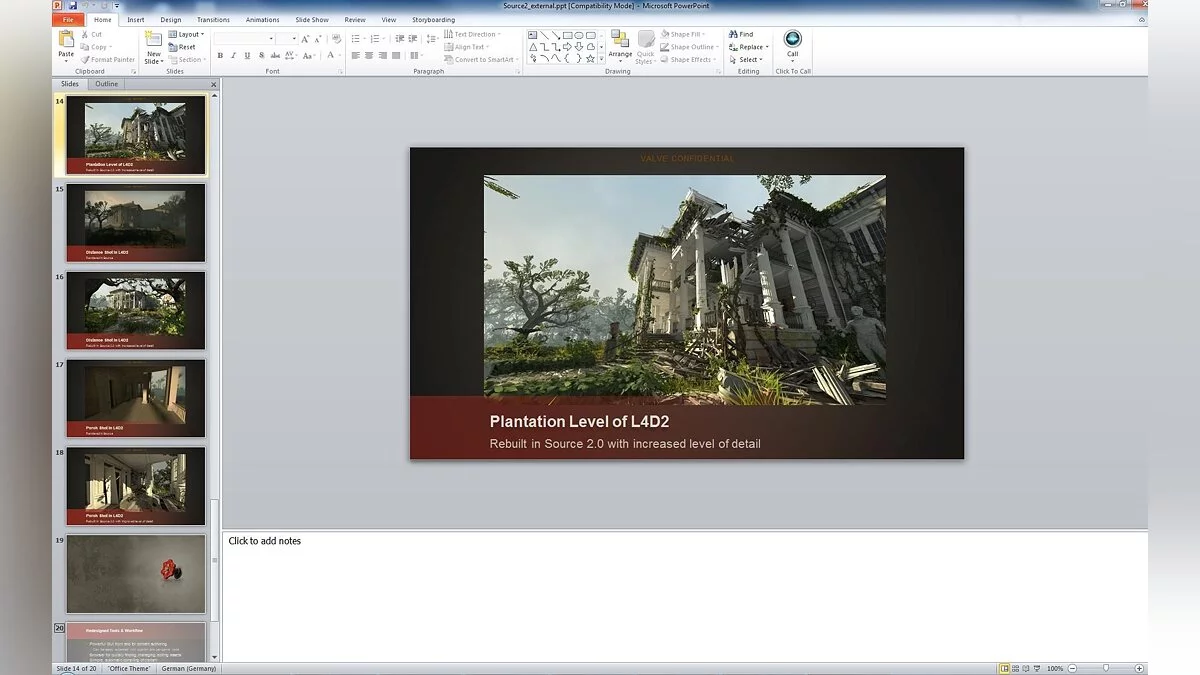The image size is (1200, 675).
Task: Open the Font Color dropdown
Action: click(x=334, y=56)
